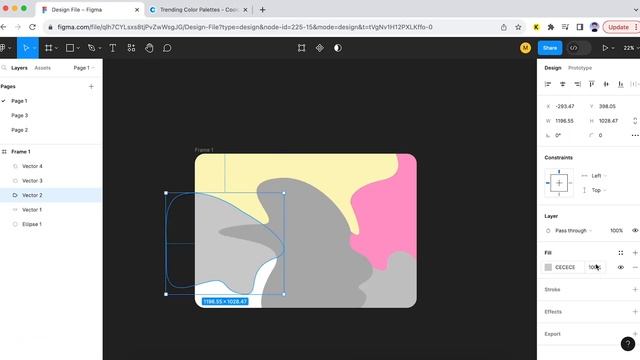Open the Fill styles icon
Image resolution: width=640 pixels, height=360 pixels.
(x=621, y=253)
